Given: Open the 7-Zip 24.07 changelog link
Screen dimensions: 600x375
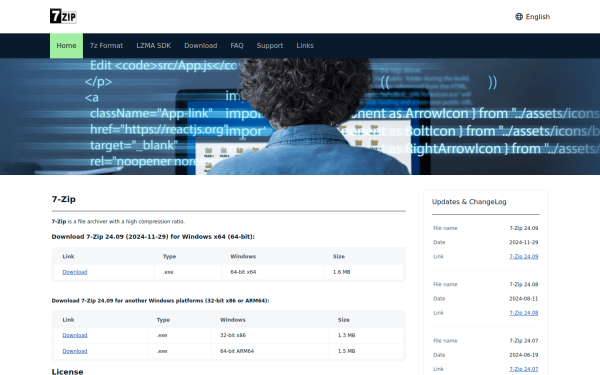Looking at the screenshot, I should click(x=523, y=369).
